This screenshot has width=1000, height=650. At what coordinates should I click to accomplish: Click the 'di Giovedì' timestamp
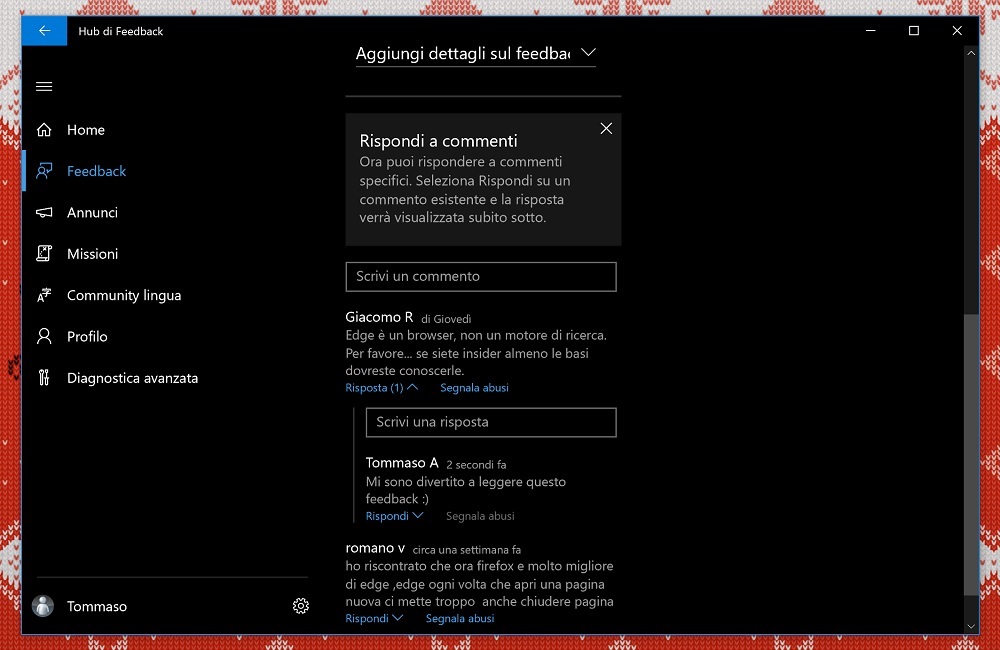(x=446, y=319)
